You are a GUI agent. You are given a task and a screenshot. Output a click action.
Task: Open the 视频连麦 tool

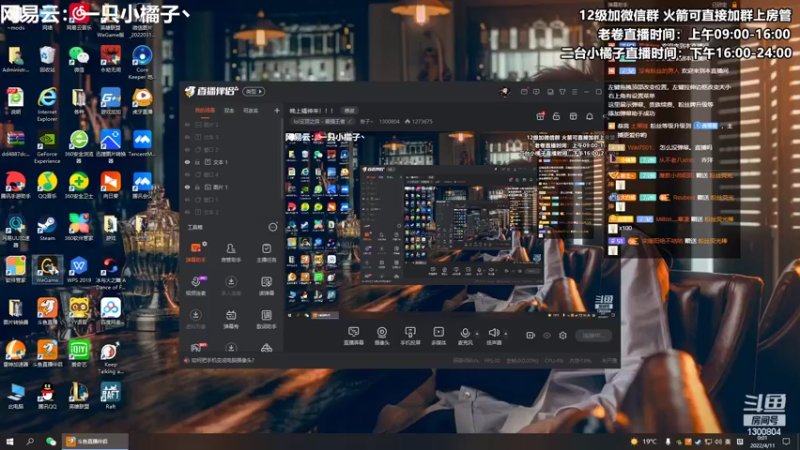tap(195, 286)
